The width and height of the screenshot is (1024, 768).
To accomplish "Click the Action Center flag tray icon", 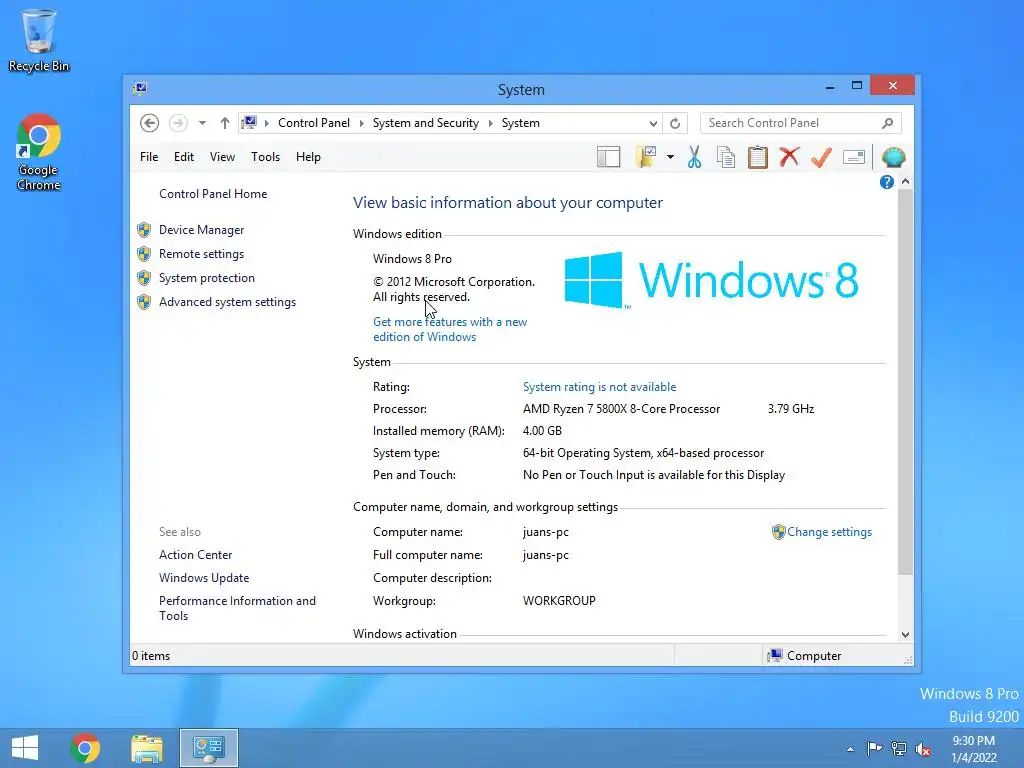I will (x=874, y=748).
